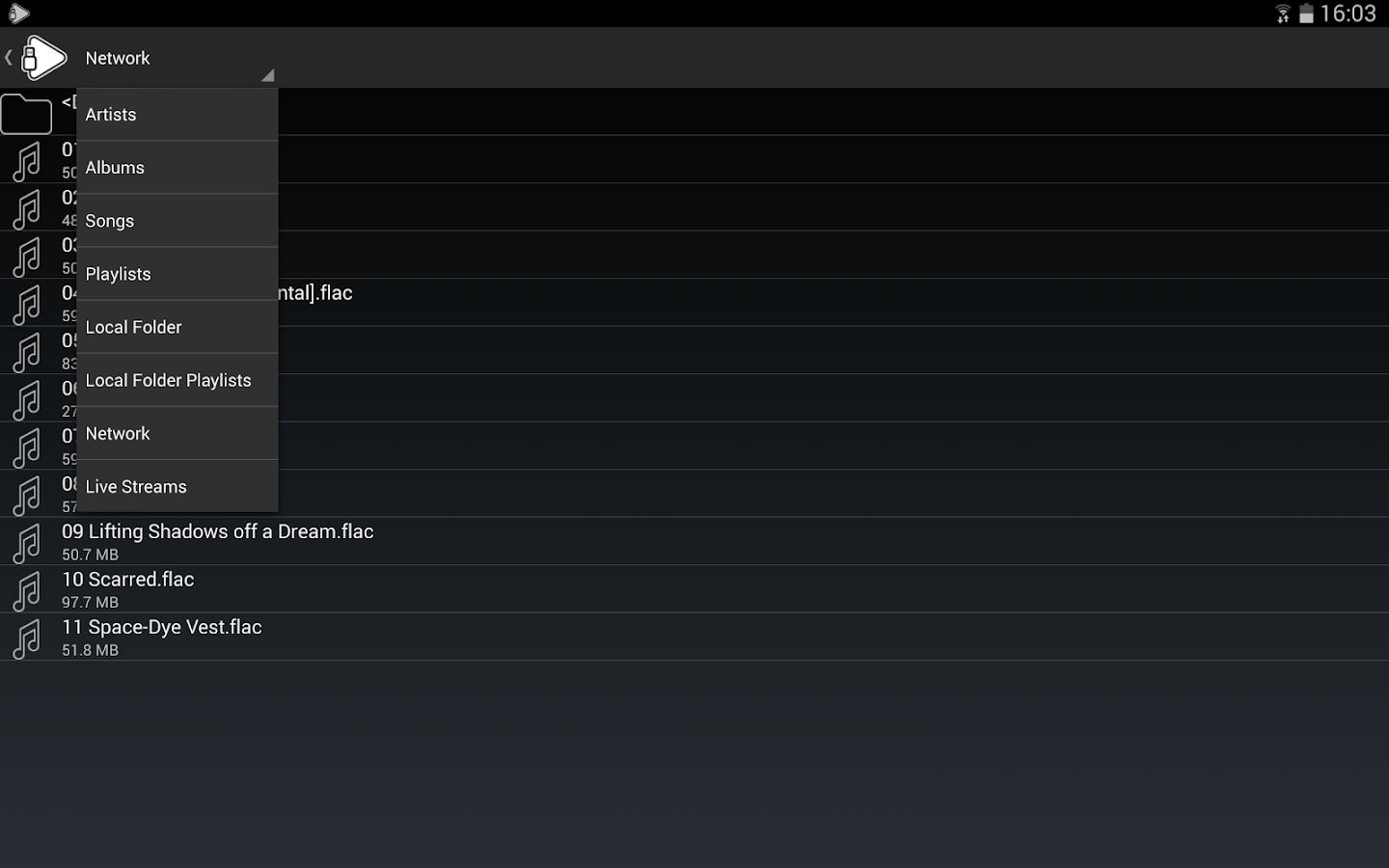Tap music note icon for Scarred.flac
1389x868 pixels.
click(26, 590)
